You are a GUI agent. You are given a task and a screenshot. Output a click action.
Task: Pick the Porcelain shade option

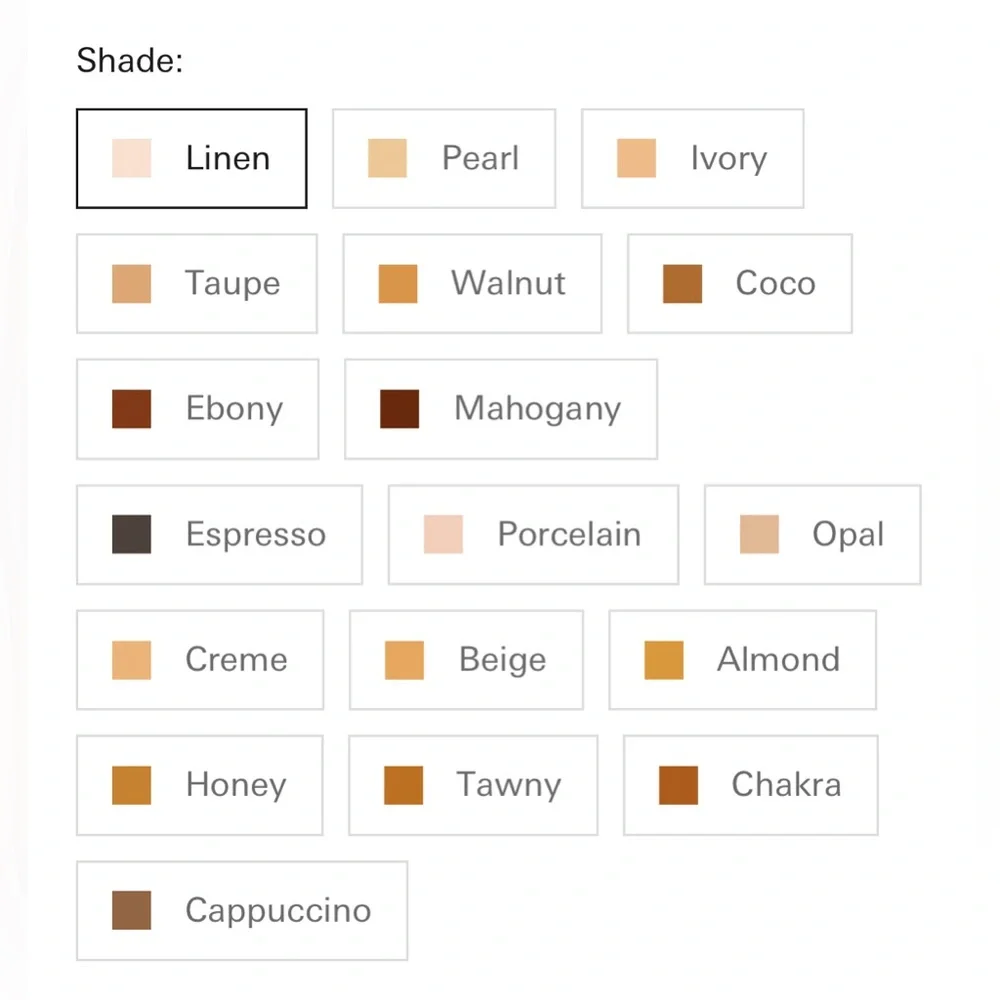click(x=533, y=534)
